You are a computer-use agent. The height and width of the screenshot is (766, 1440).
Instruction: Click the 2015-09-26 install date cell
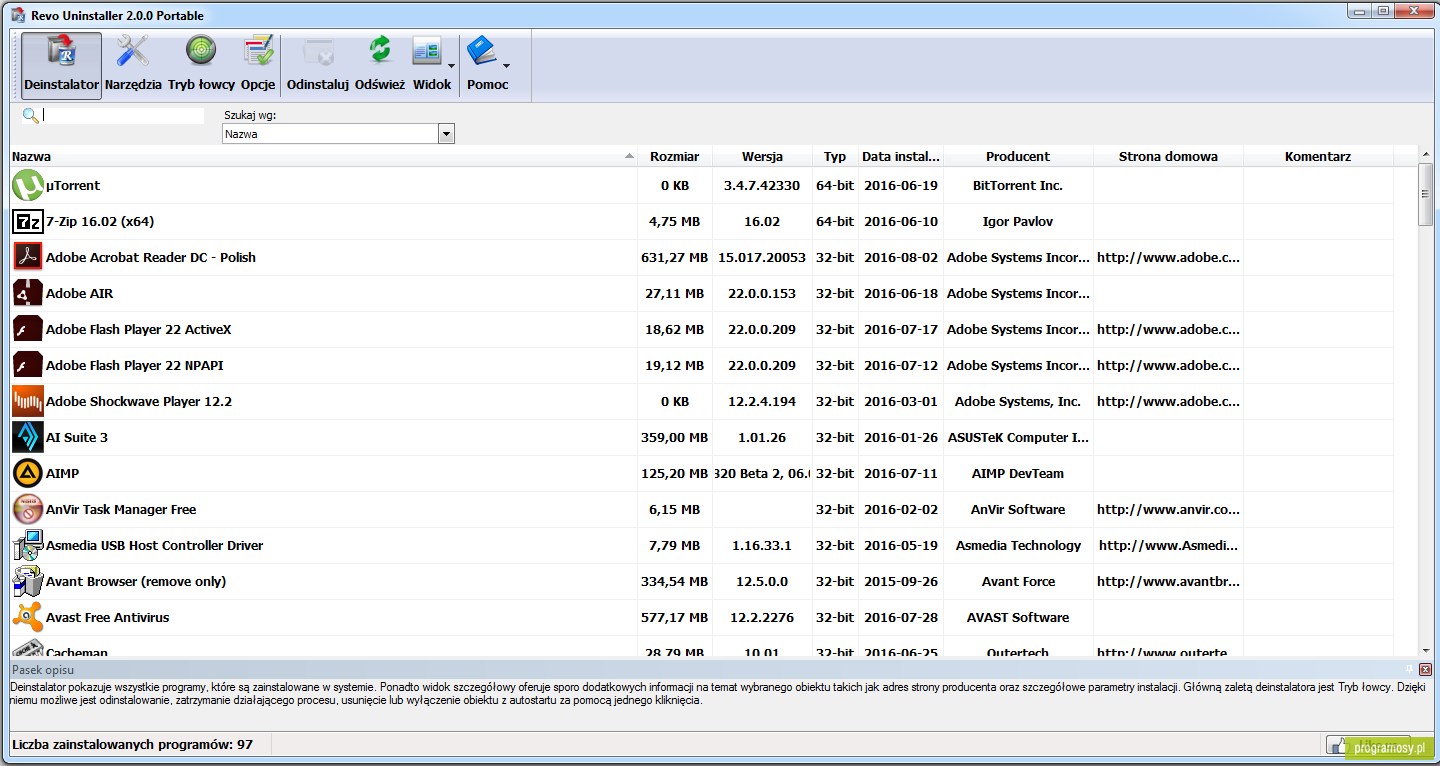click(x=901, y=581)
